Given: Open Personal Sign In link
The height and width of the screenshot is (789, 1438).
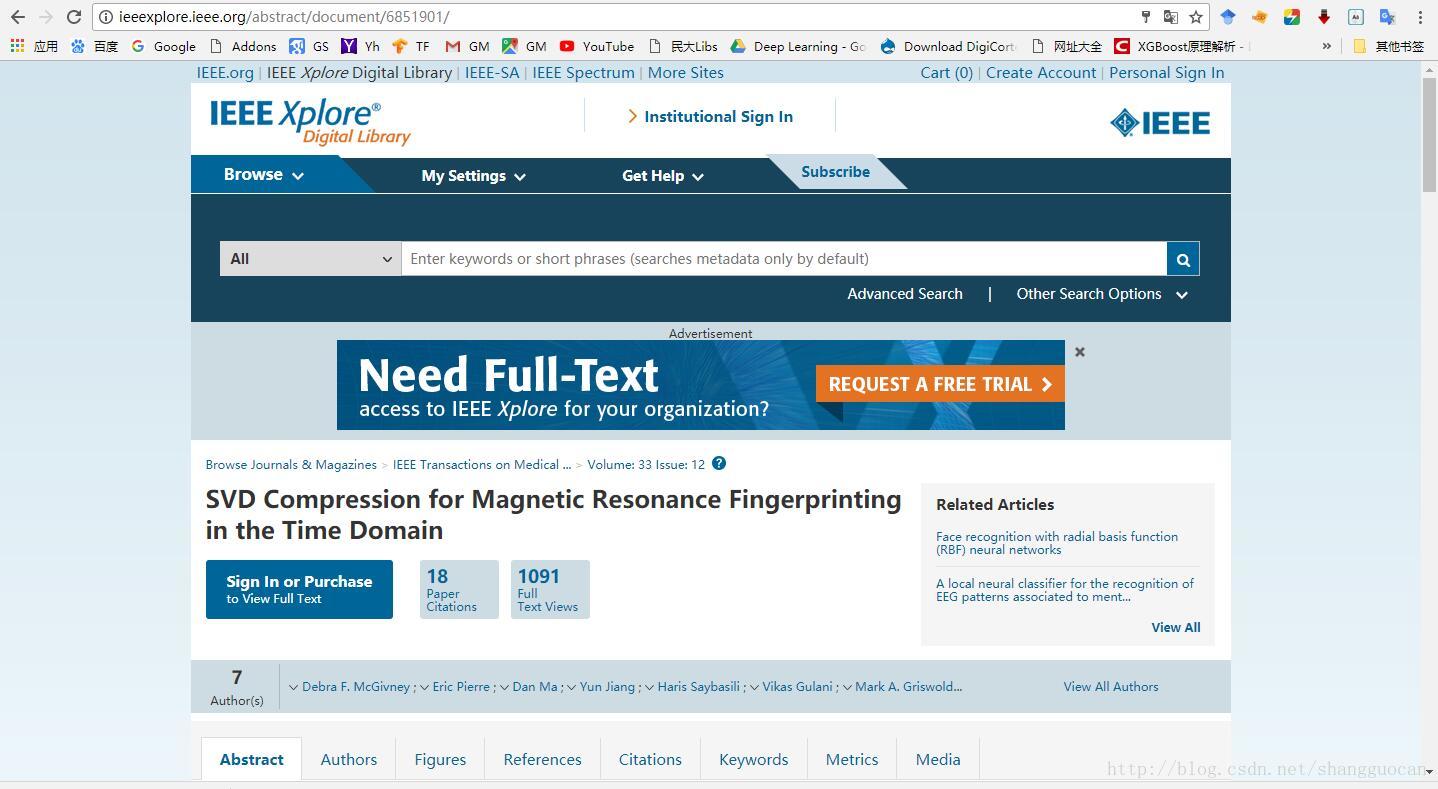Looking at the screenshot, I should coord(1166,72).
